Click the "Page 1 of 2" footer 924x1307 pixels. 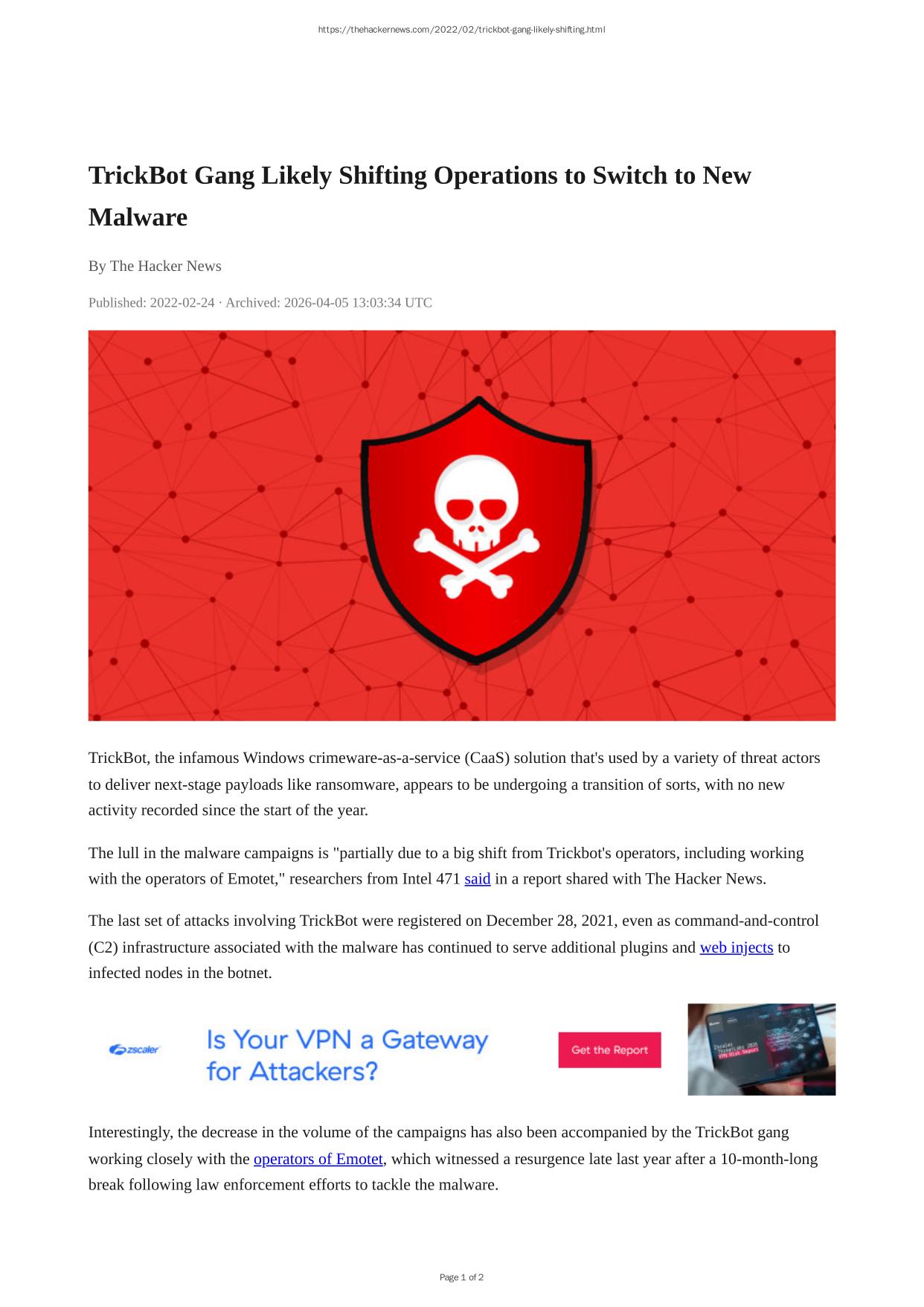[x=461, y=1277]
